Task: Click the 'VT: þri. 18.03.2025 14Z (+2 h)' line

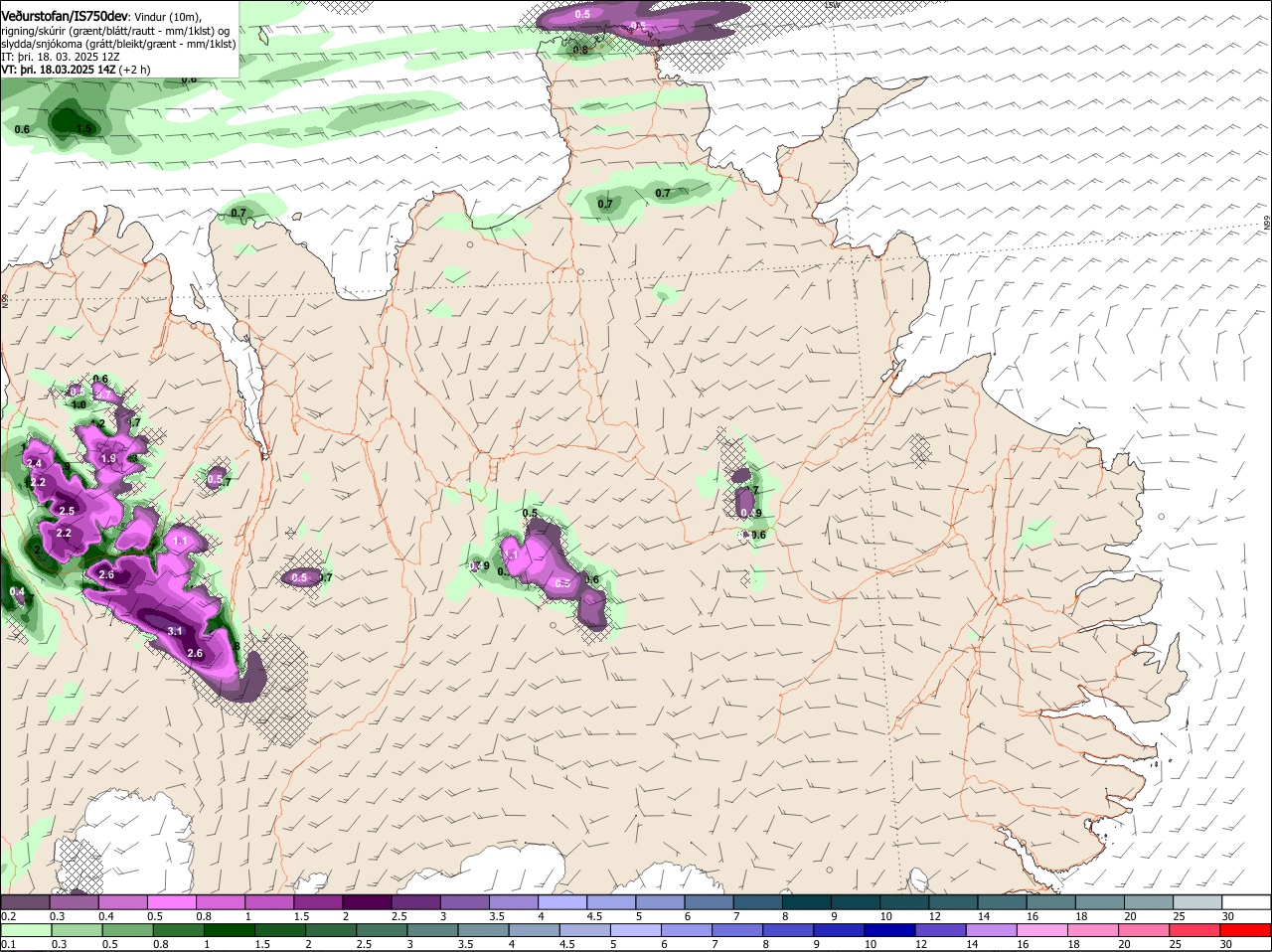Action: pyautogui.click(x=76, y=70)
